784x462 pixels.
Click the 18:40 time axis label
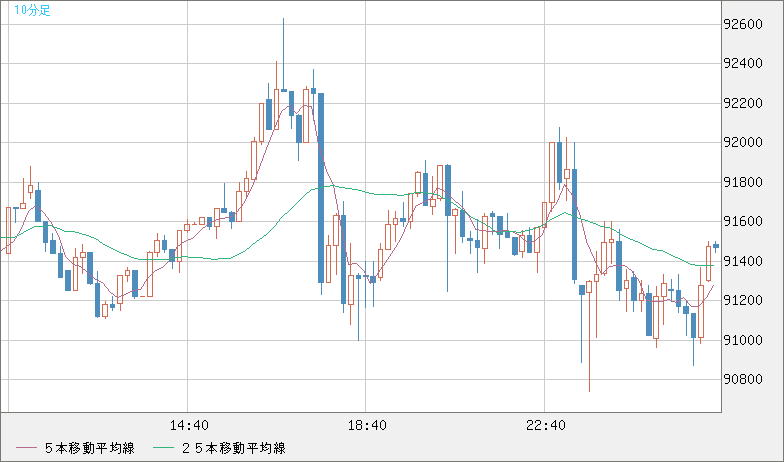point(367,426)
